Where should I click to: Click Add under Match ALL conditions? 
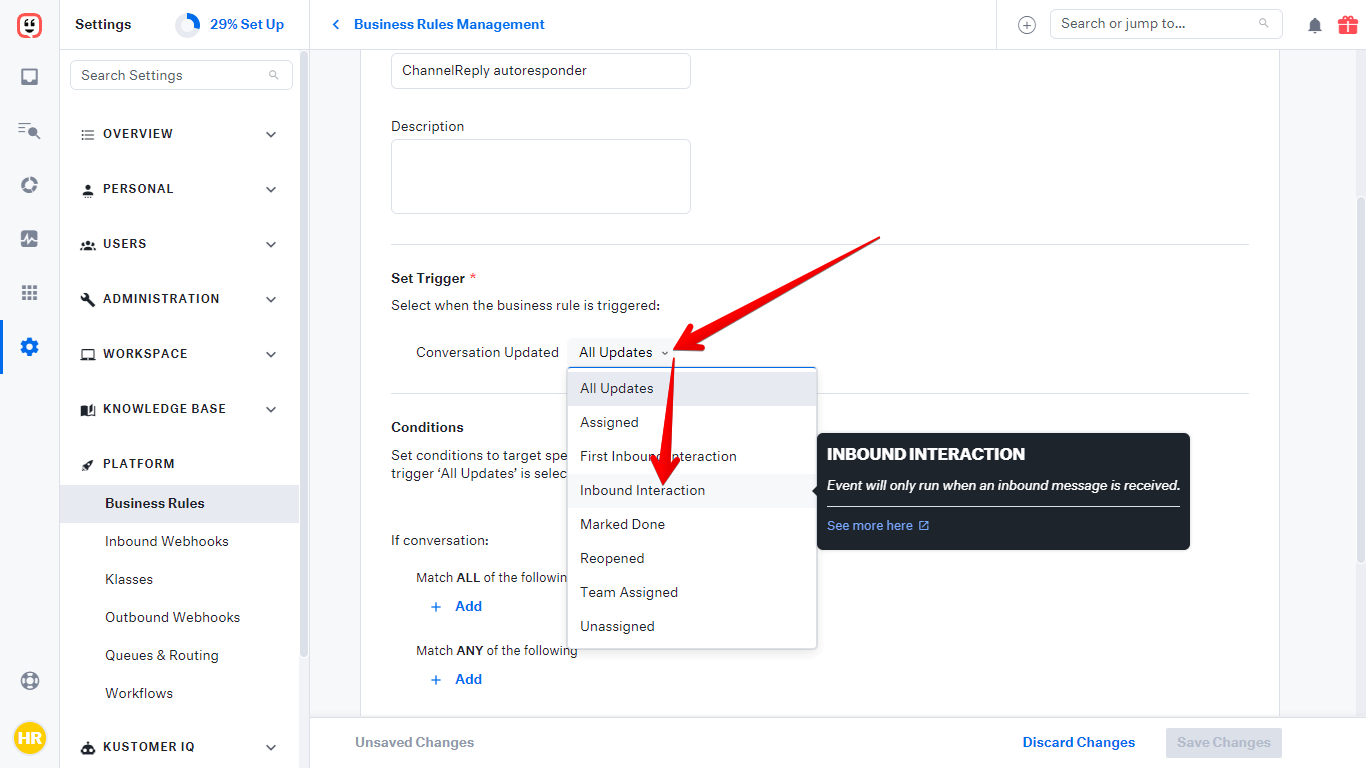469,606
